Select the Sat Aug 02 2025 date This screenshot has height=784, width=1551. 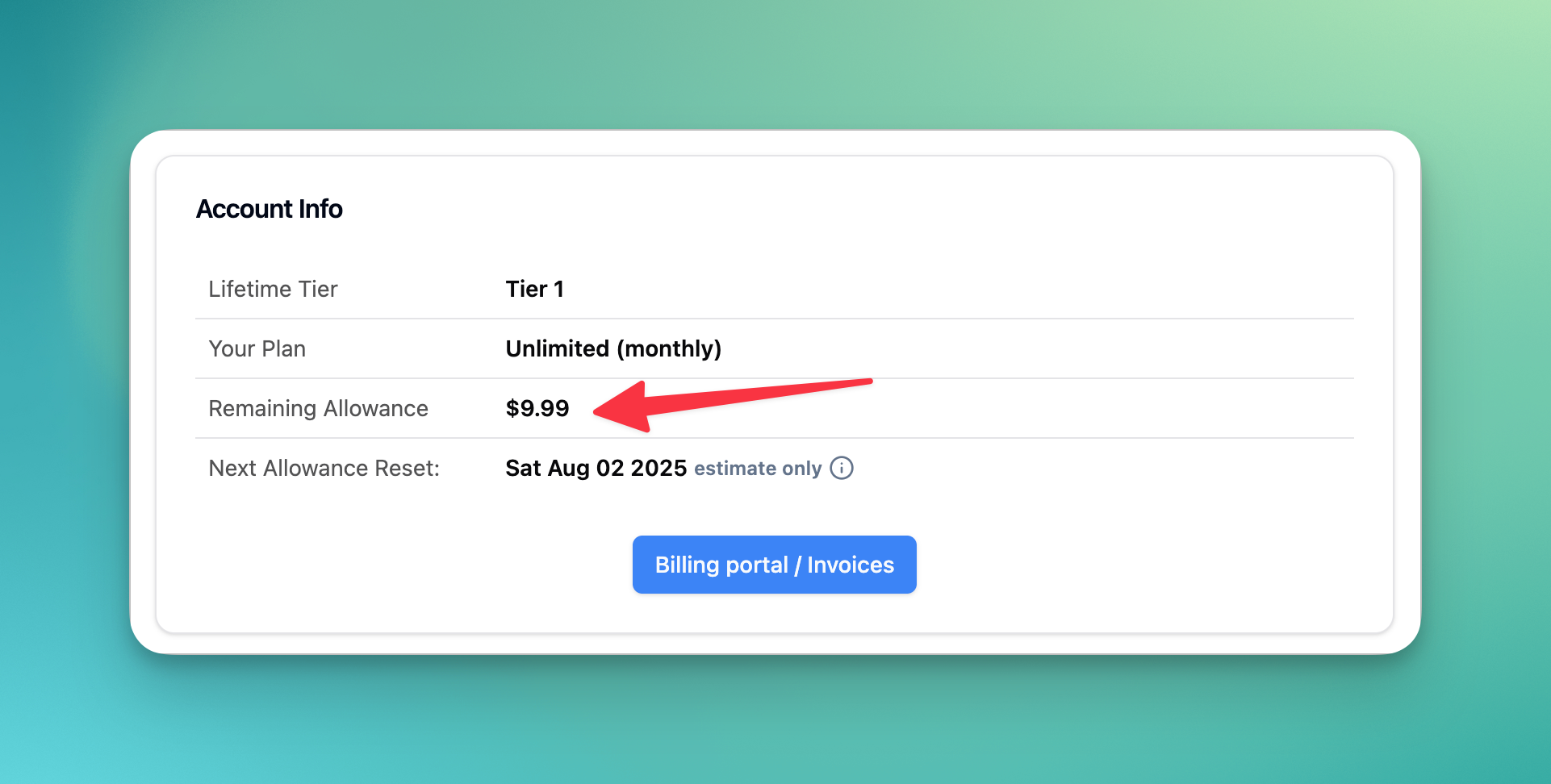[x=596, y=468]
